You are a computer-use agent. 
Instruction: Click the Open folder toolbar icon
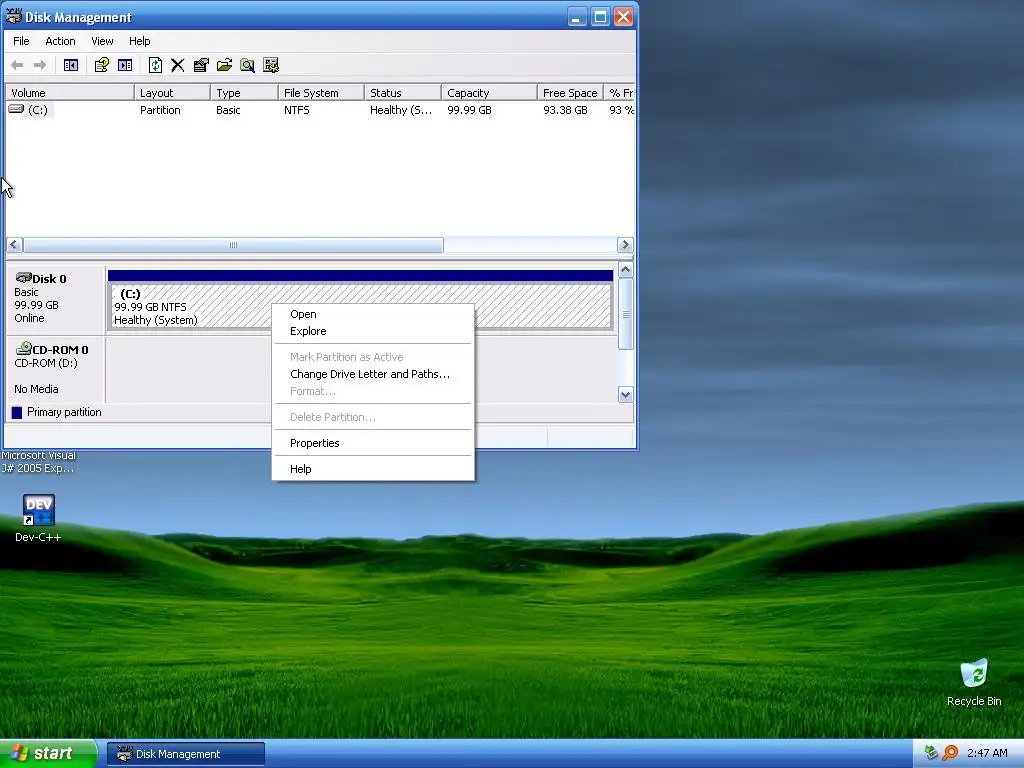coord(225,65)
